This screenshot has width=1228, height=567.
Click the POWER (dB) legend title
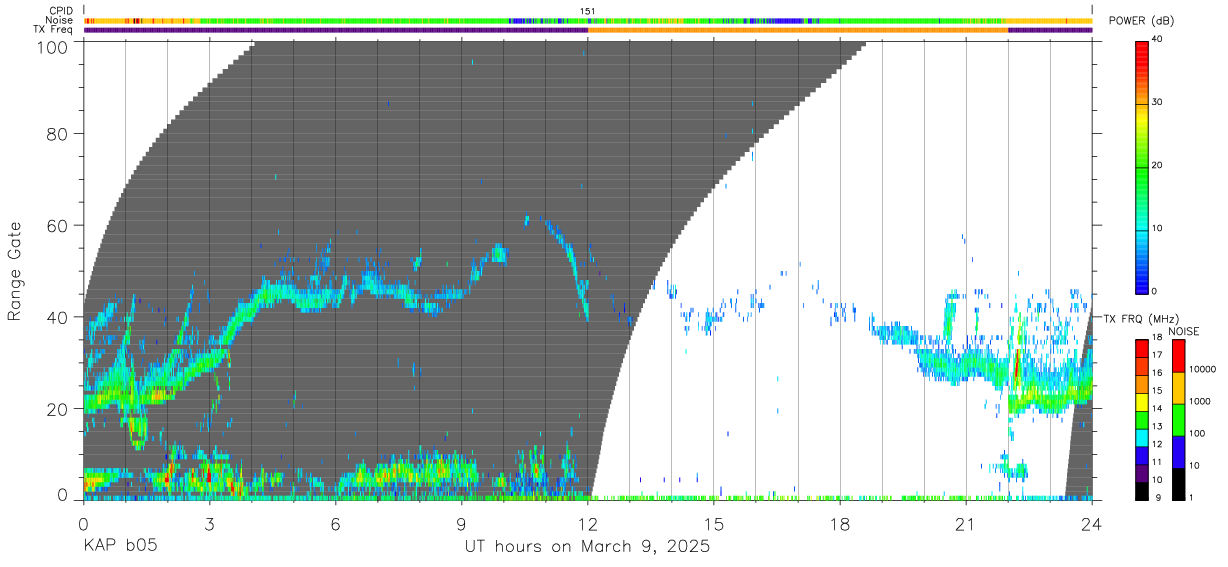1140,22
